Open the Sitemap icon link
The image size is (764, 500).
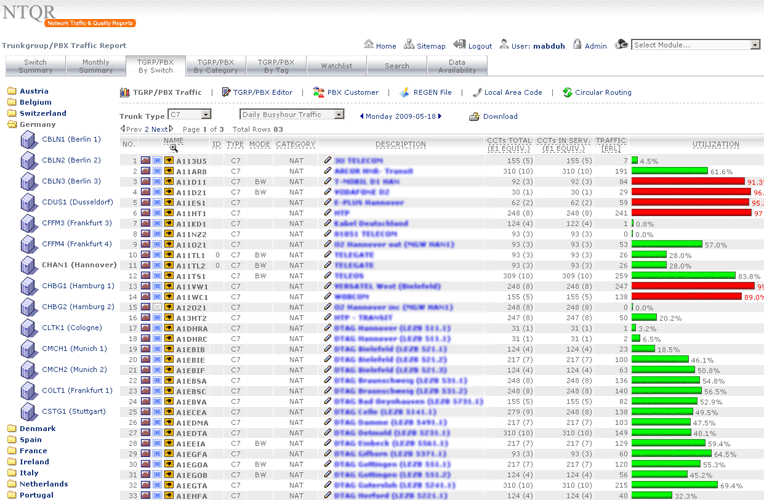tap(409, 45)
